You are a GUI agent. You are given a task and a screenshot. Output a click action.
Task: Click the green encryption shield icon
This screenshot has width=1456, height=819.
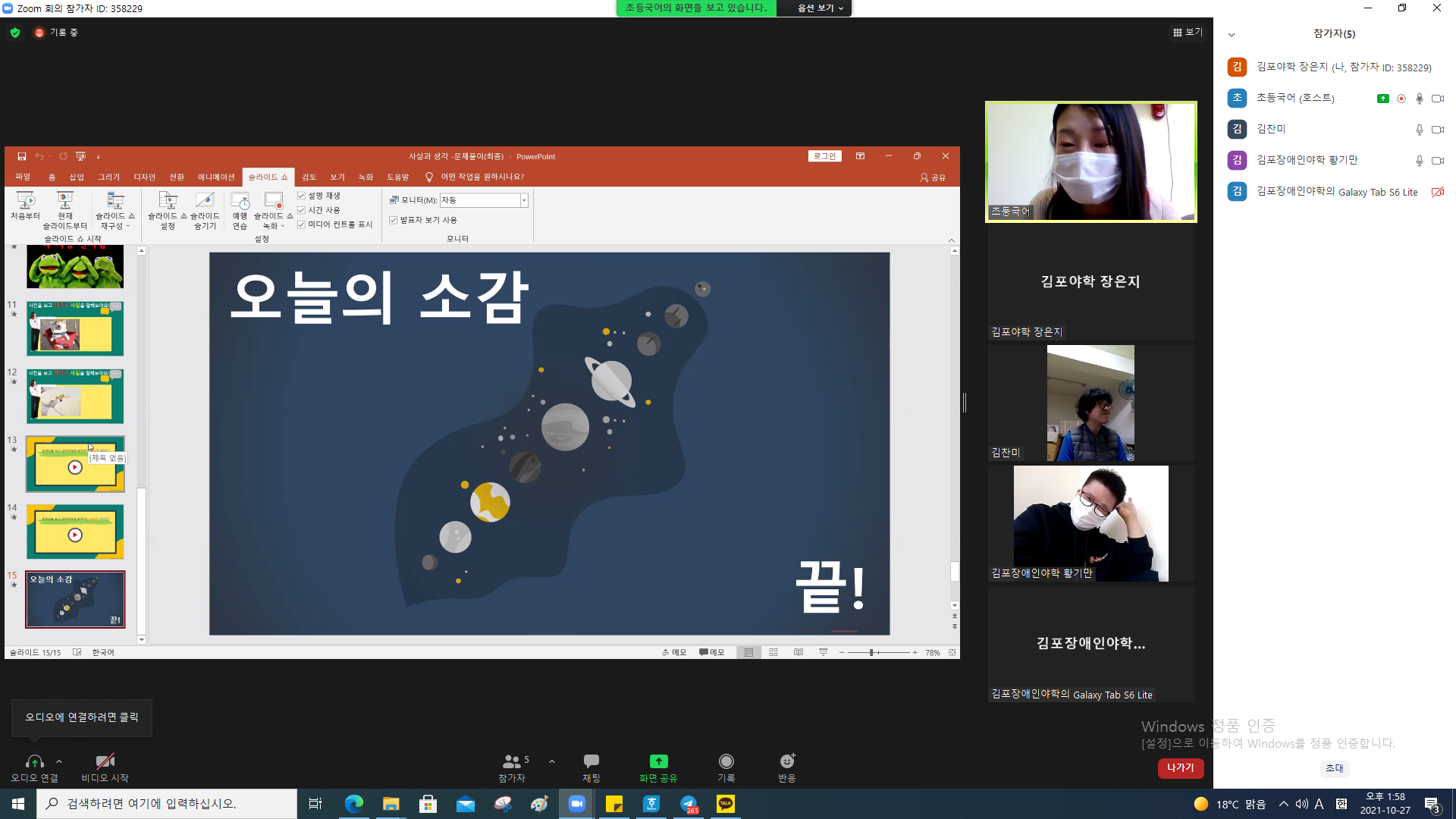[x=15, y=33]
